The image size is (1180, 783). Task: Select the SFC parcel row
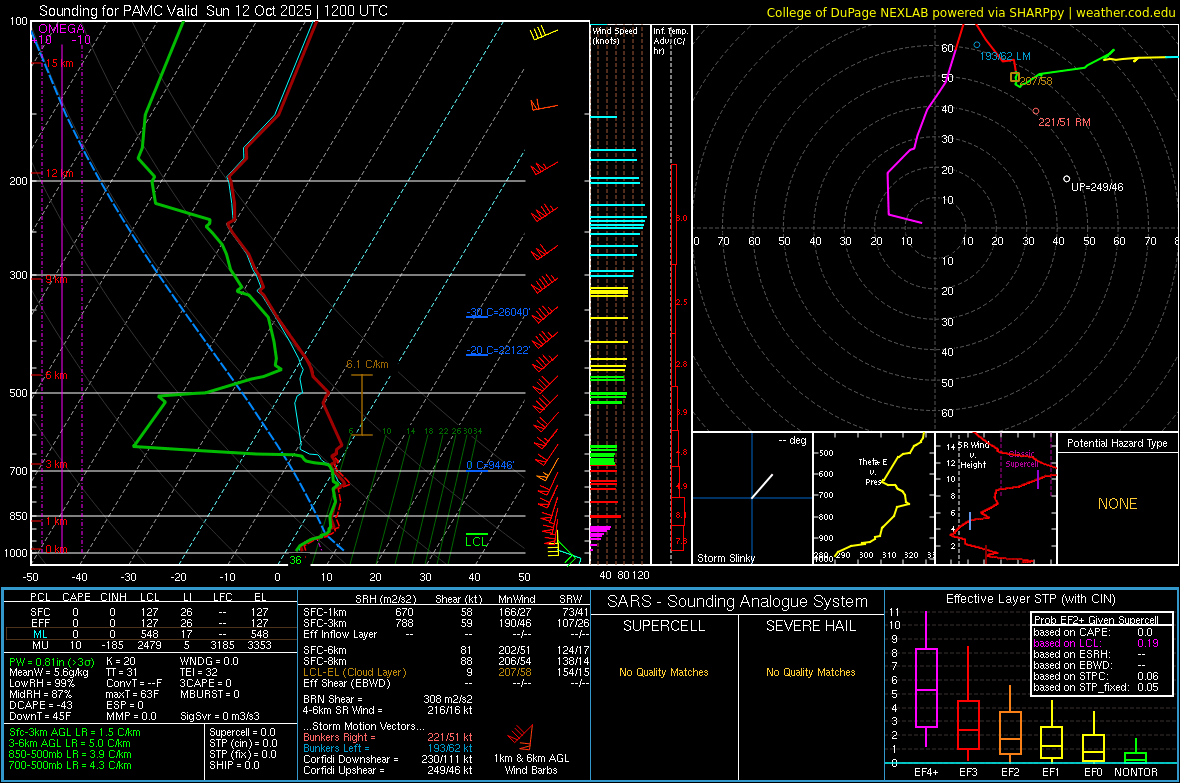pyautogui.click(x=150, y=612)
